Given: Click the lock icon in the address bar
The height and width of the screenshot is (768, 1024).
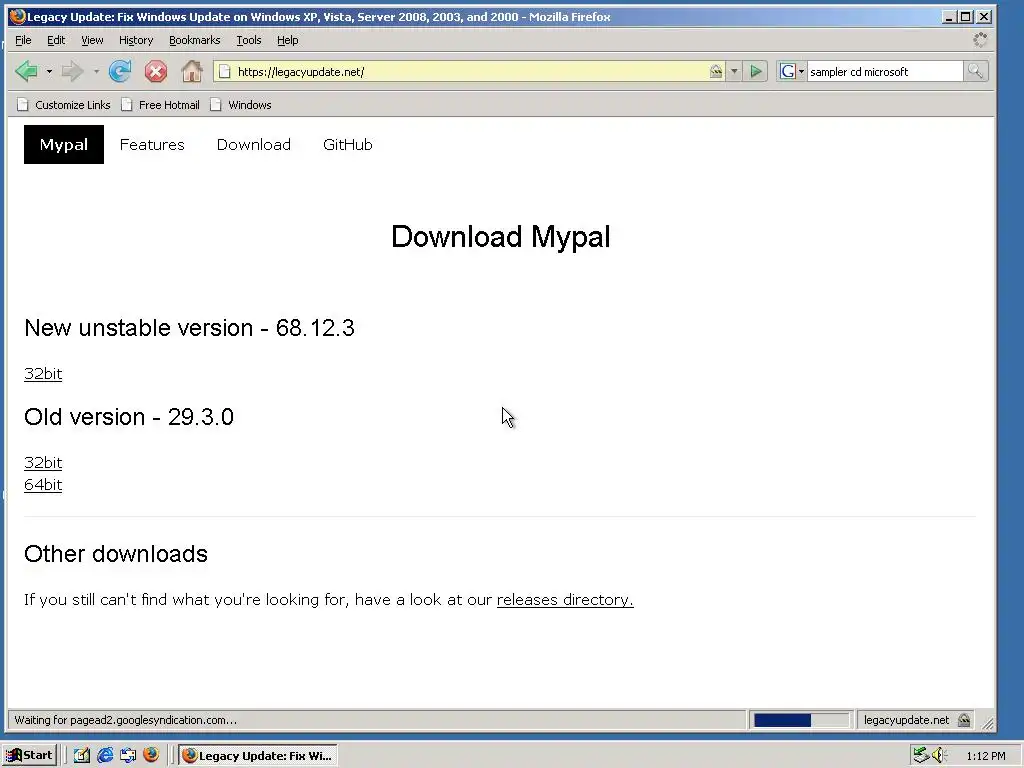Looking at the screenshot, I should [x=716, y=71].
